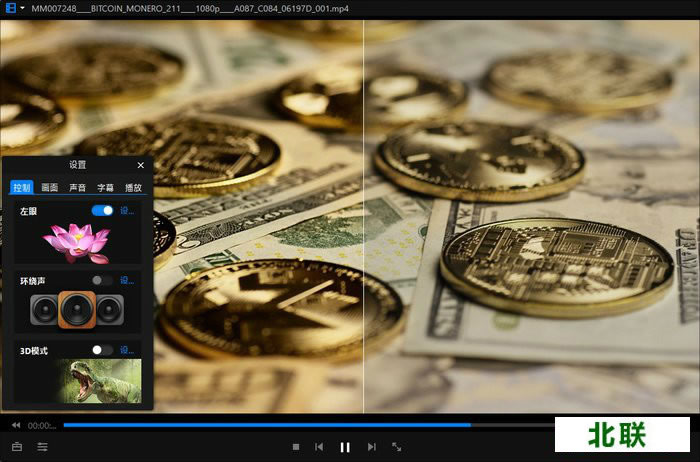Enable the 3D模式 toggle switch
The height and width of the screenshot is (462, 700).
(102, 350)
